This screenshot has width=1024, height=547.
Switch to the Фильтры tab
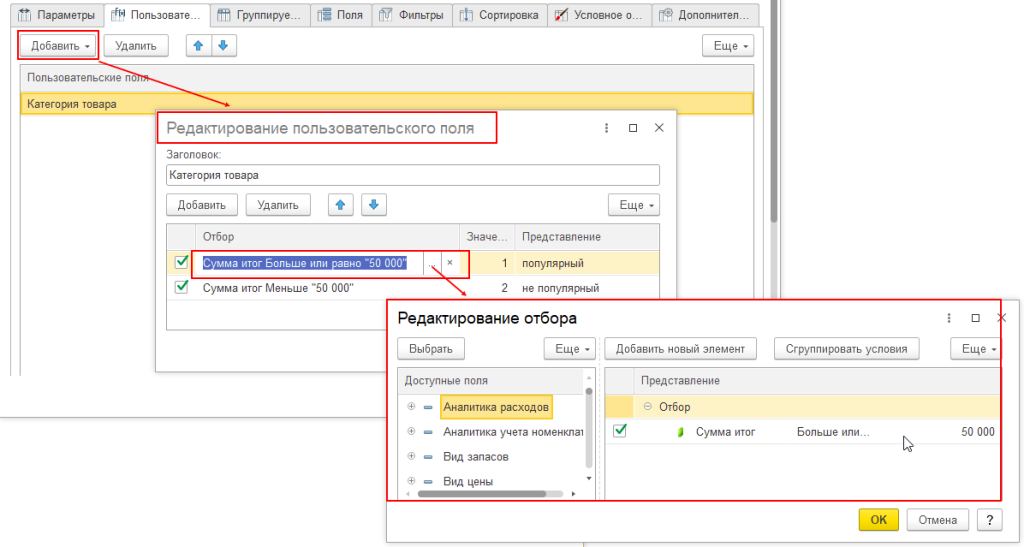(x=413, y=15)
